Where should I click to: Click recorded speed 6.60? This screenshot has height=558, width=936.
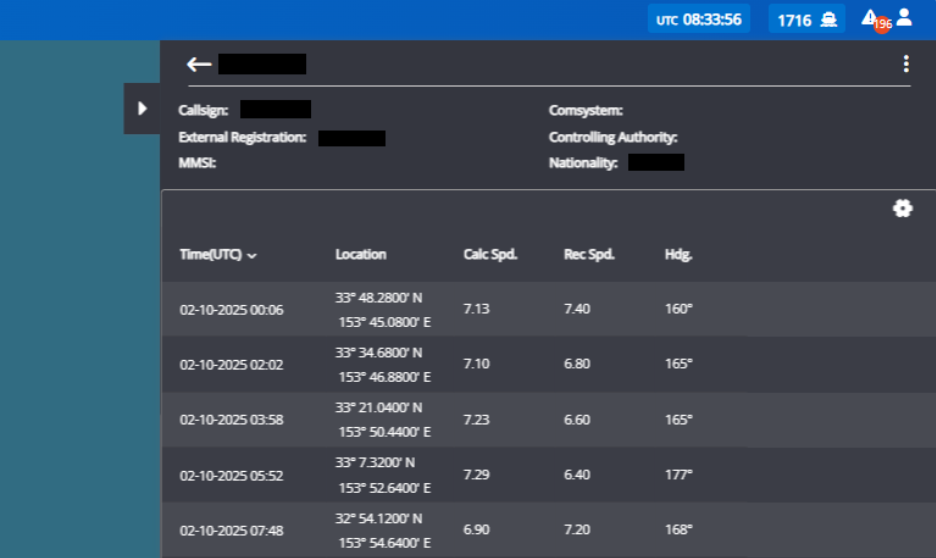click(577, 420)
